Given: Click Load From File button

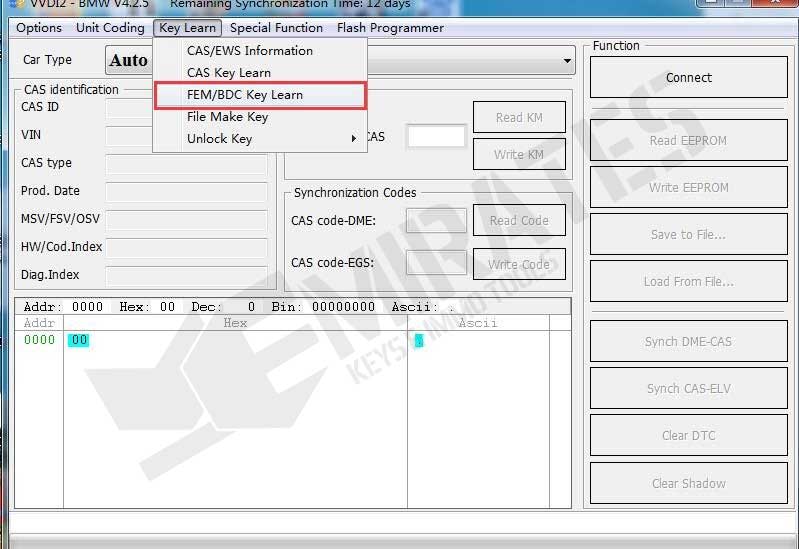Looking at the screenshot, I should 688,282.
